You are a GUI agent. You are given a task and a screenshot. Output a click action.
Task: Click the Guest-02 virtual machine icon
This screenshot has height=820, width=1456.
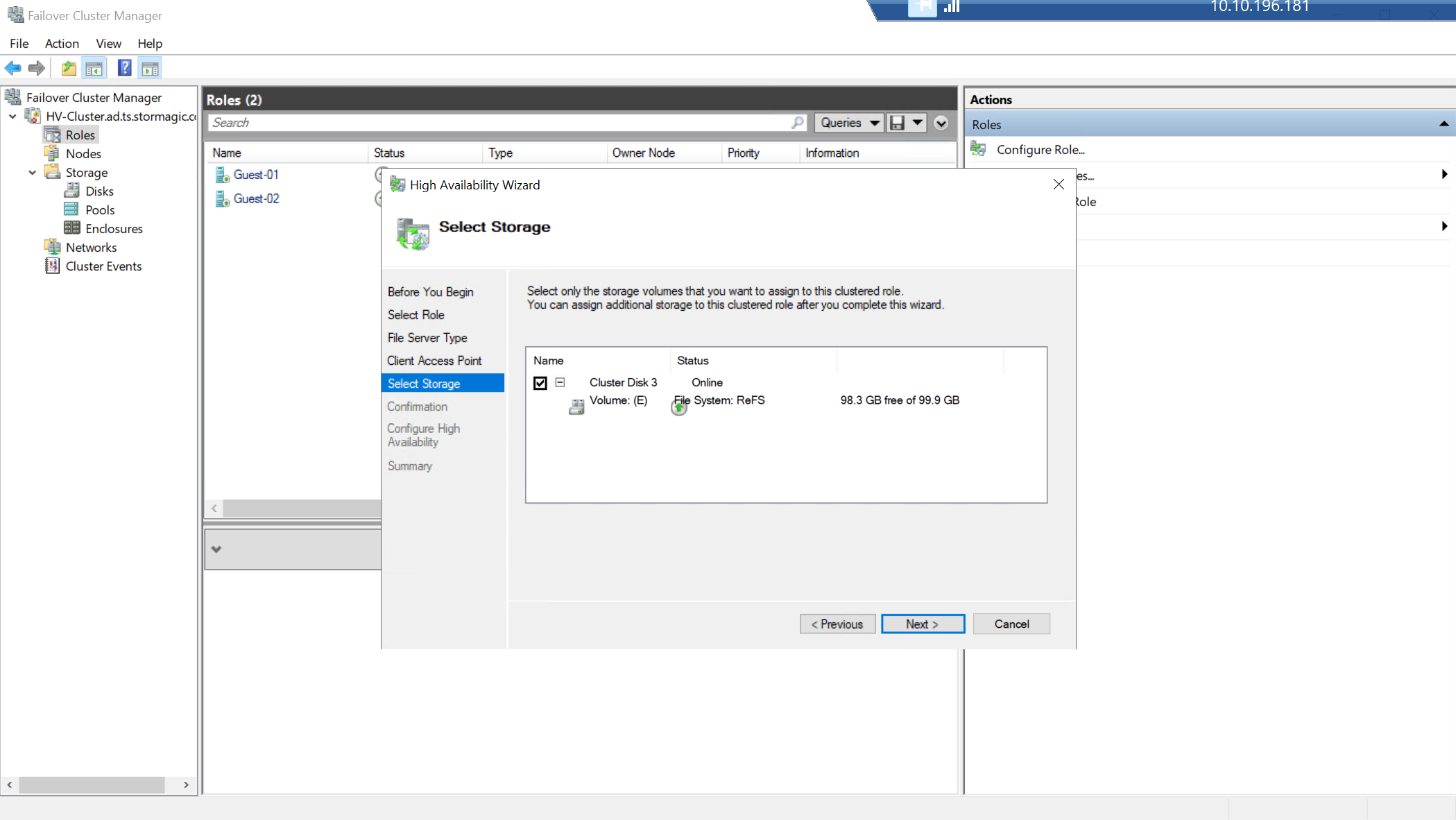pyautogui.click(x=222, y=199)
